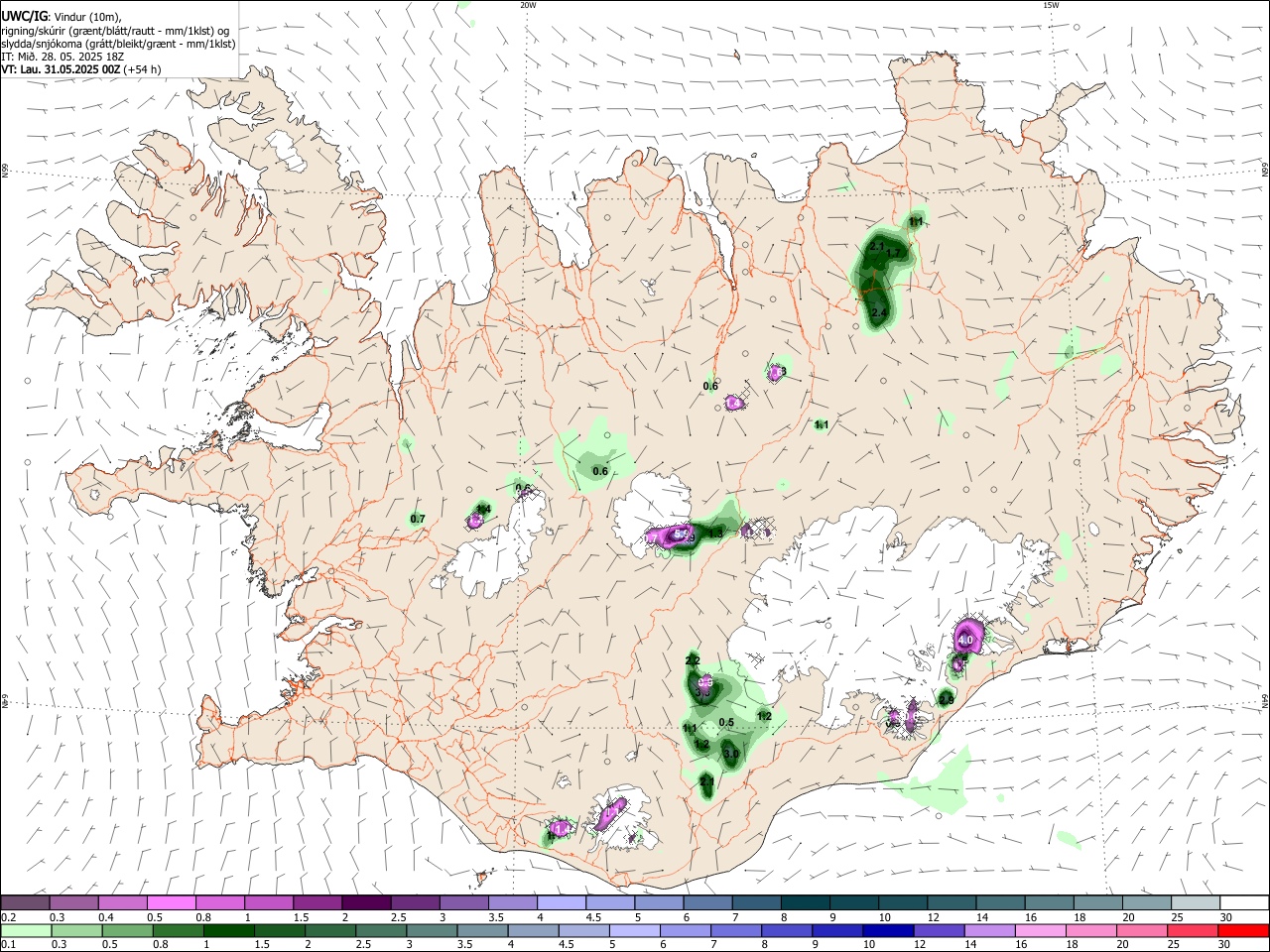Click the top-row legend swatch between 14 and 16
Image resolution: width=1270 pixels, height=952 pixels.
click(1000, 902)
